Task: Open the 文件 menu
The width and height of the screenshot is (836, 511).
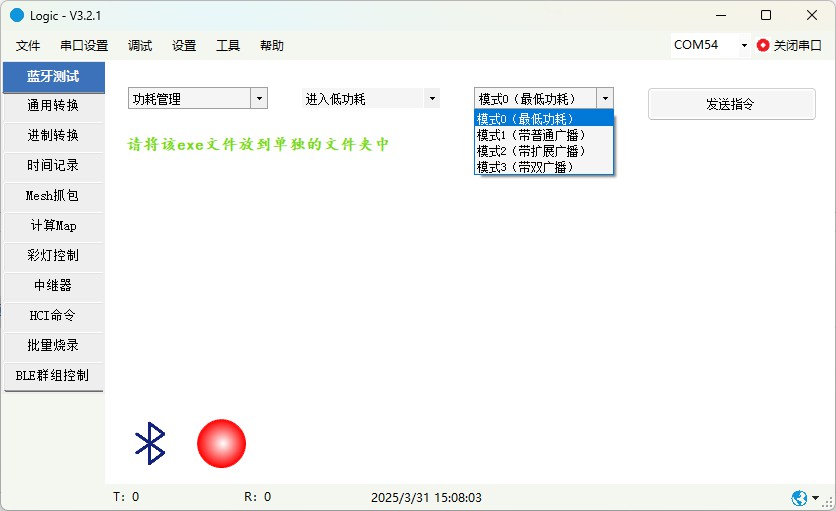Action: pos(28,46)
